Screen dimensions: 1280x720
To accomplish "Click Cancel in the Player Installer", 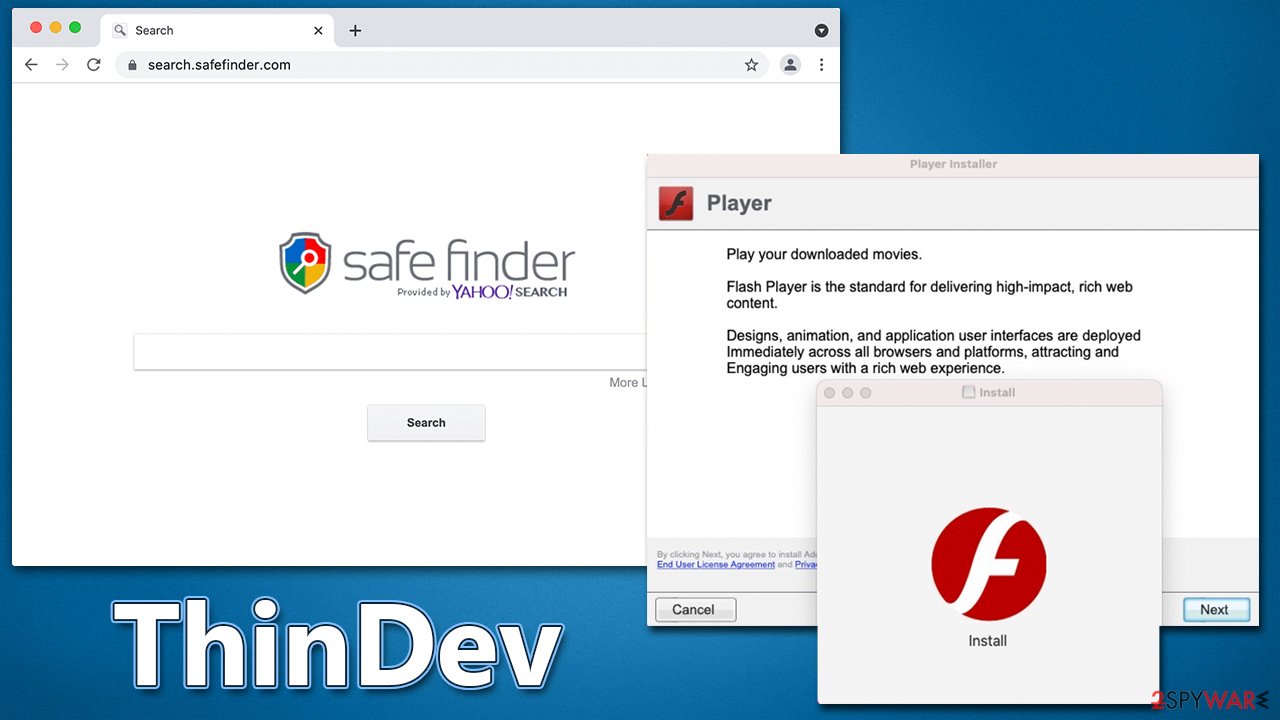I will [694, 609].
